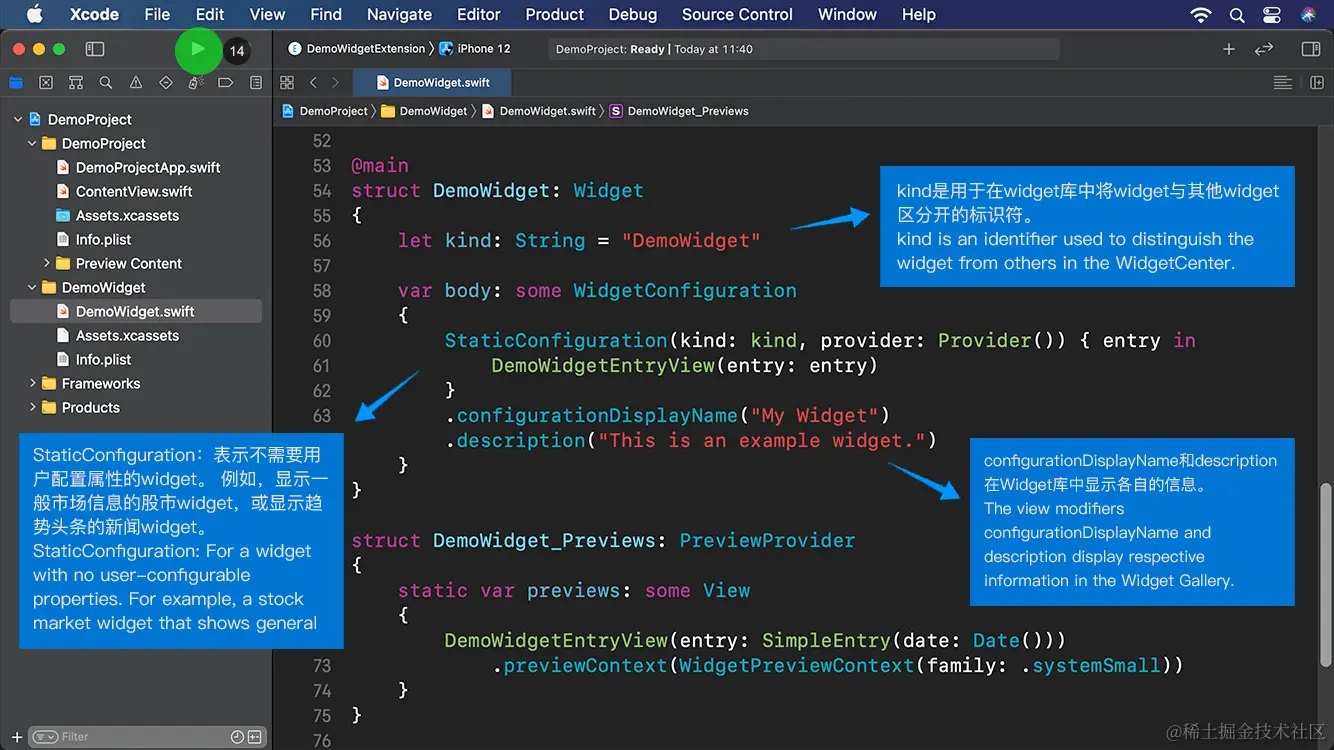Open the Find navigator tab
This screenshot has width=1334, height=750.
(x=106, y=83)
